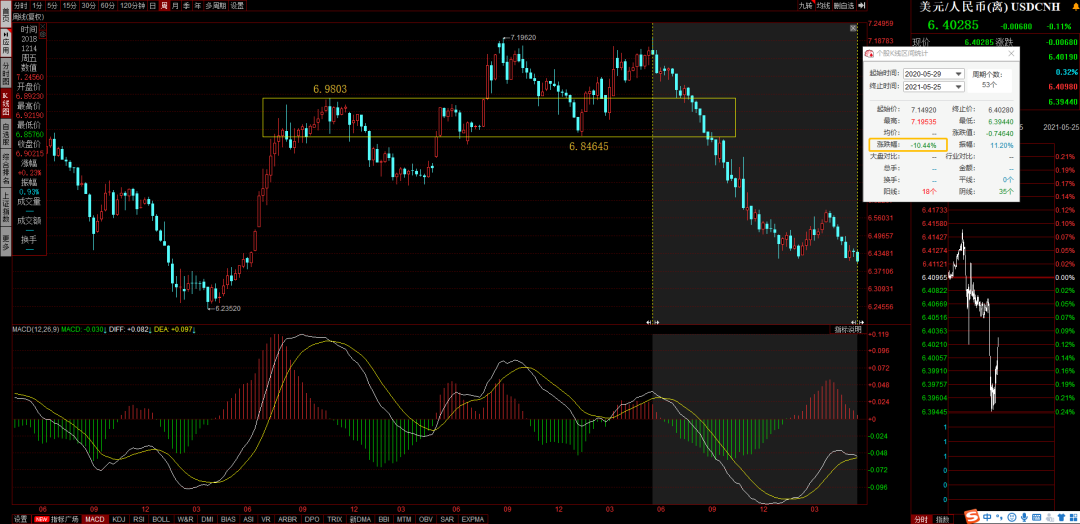Click the Sogou emoji face icon
Image resolution: width=1080 pixels, height=524 pixels.
[x=1012, y=517]
